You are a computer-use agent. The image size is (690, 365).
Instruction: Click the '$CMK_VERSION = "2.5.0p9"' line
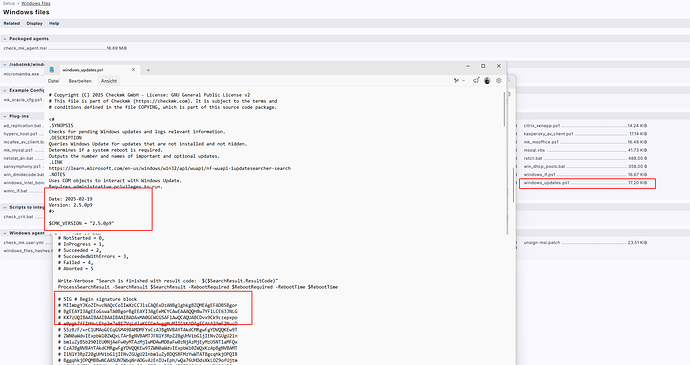click(x=81, y=223)
